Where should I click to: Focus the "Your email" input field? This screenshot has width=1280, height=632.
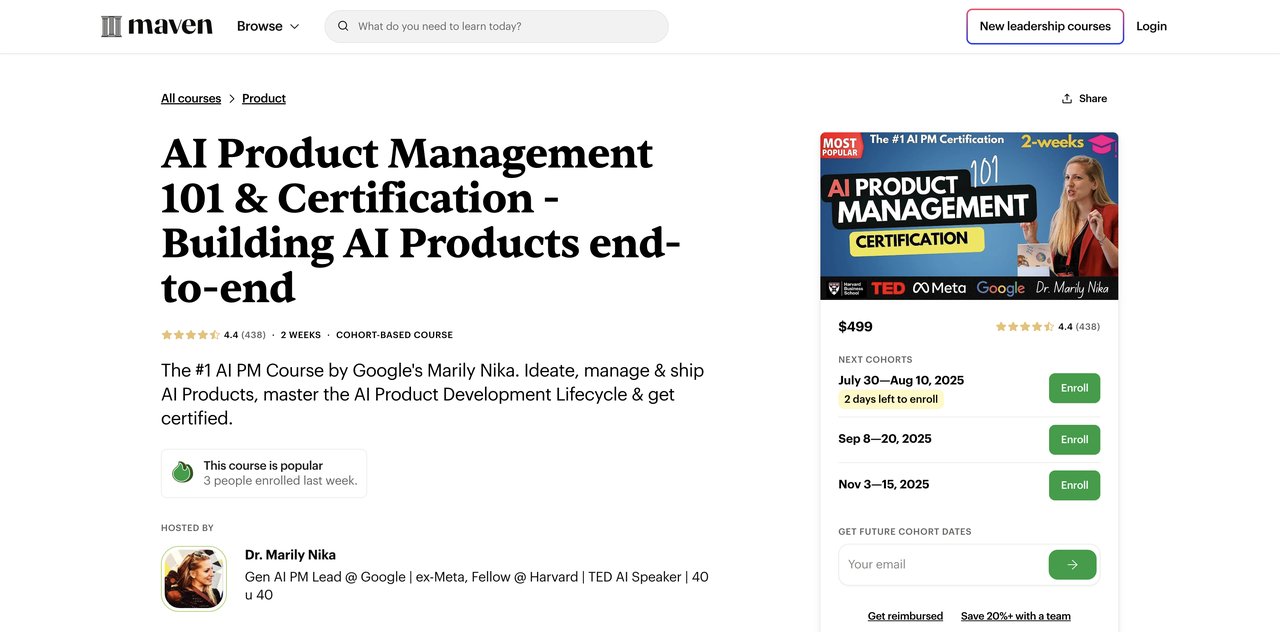click(943, 564)
